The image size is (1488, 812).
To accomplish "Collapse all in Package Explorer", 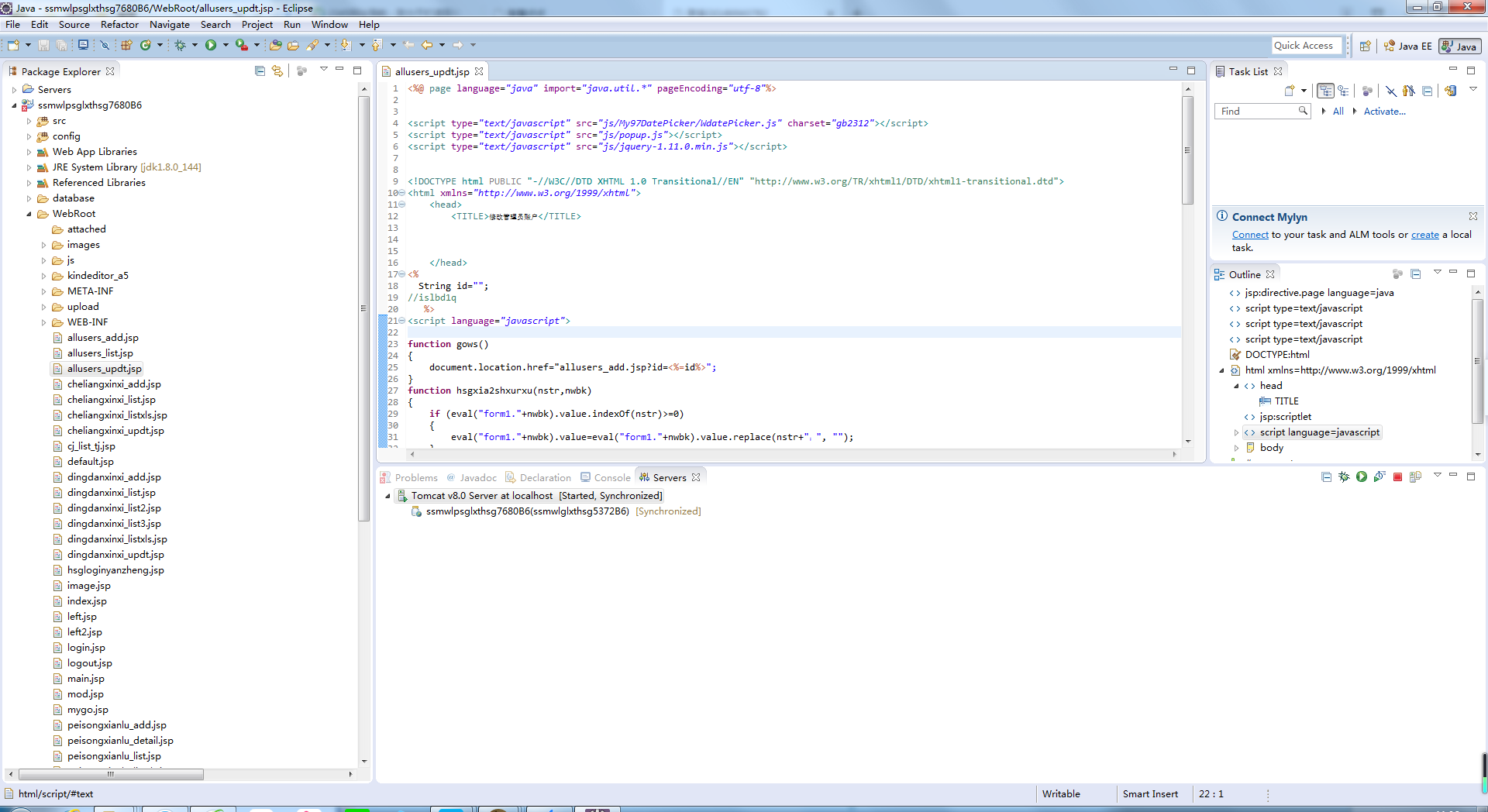I will click(x=260, y=71).
